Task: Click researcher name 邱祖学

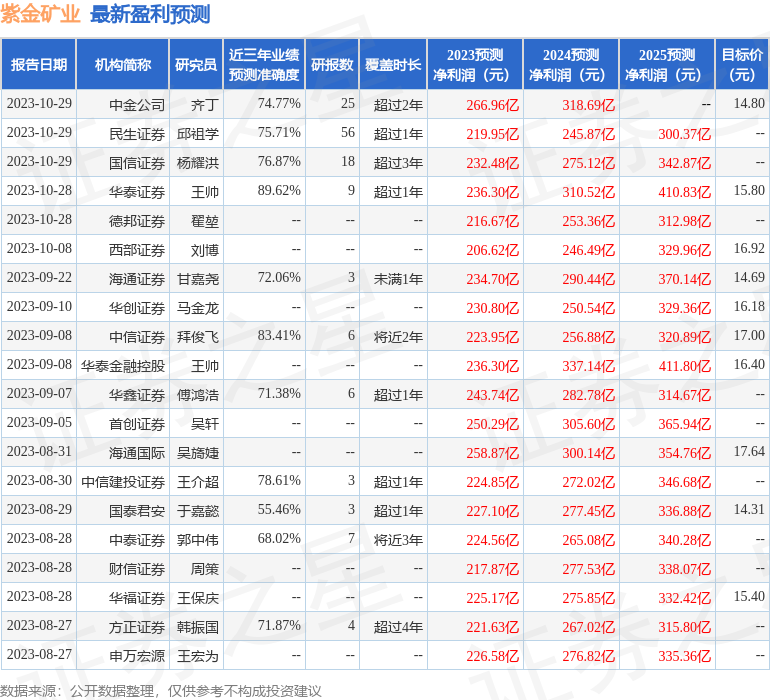Action: click(x=198, y=134)
